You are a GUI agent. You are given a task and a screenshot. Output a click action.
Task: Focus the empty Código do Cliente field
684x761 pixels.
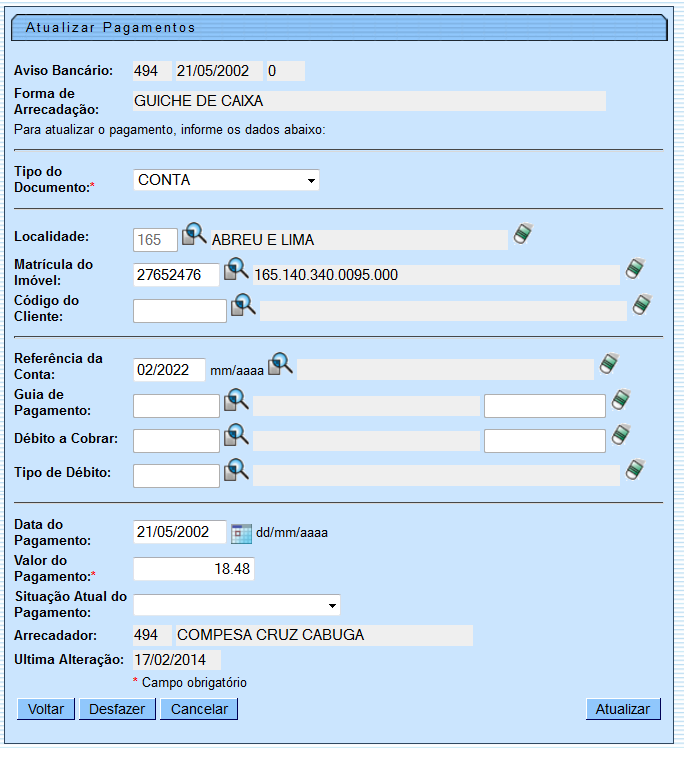tap(180, 311)
